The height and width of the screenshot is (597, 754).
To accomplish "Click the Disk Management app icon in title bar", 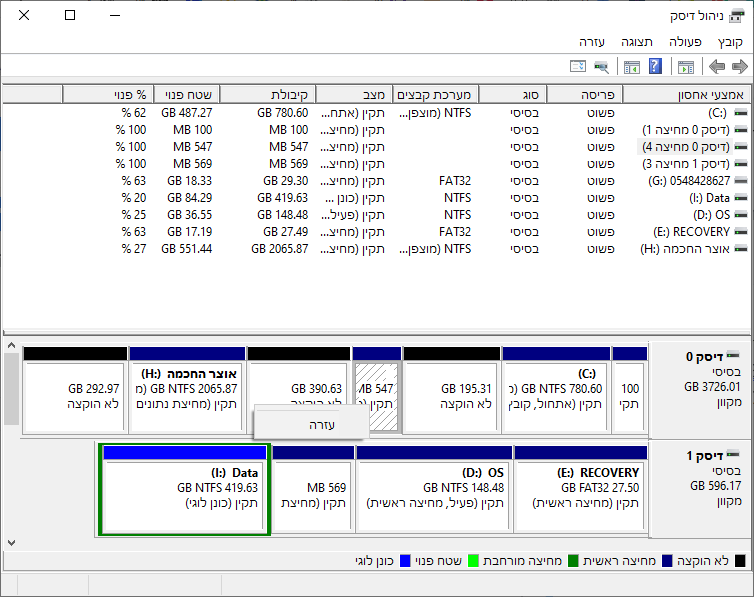I will pos(736,16).
